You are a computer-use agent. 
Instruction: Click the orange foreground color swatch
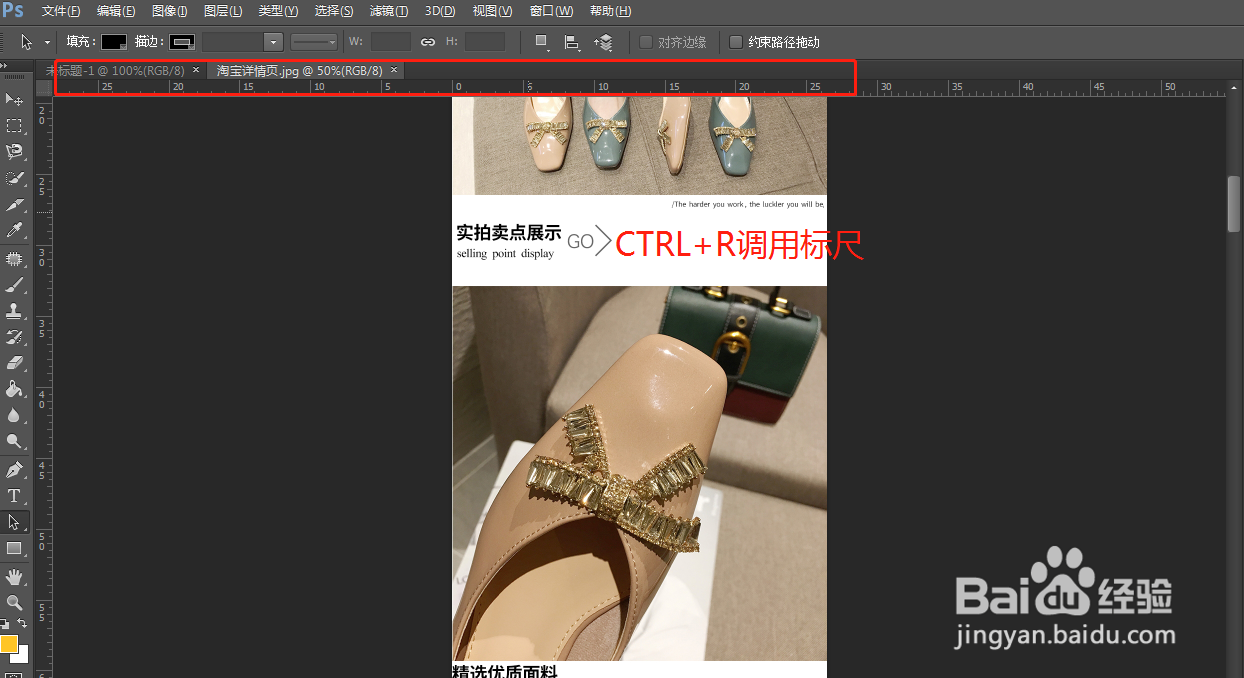(9, 644)
